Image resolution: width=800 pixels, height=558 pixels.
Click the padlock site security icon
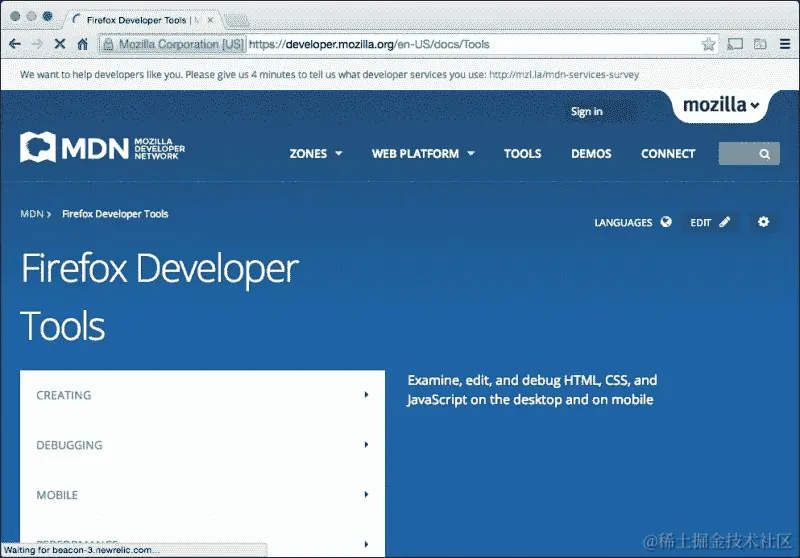coord(108,44)
